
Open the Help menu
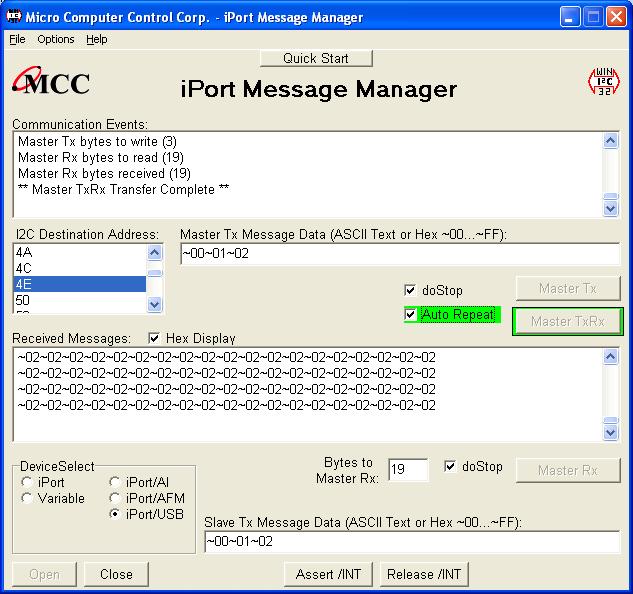click(x=97, y=39)
